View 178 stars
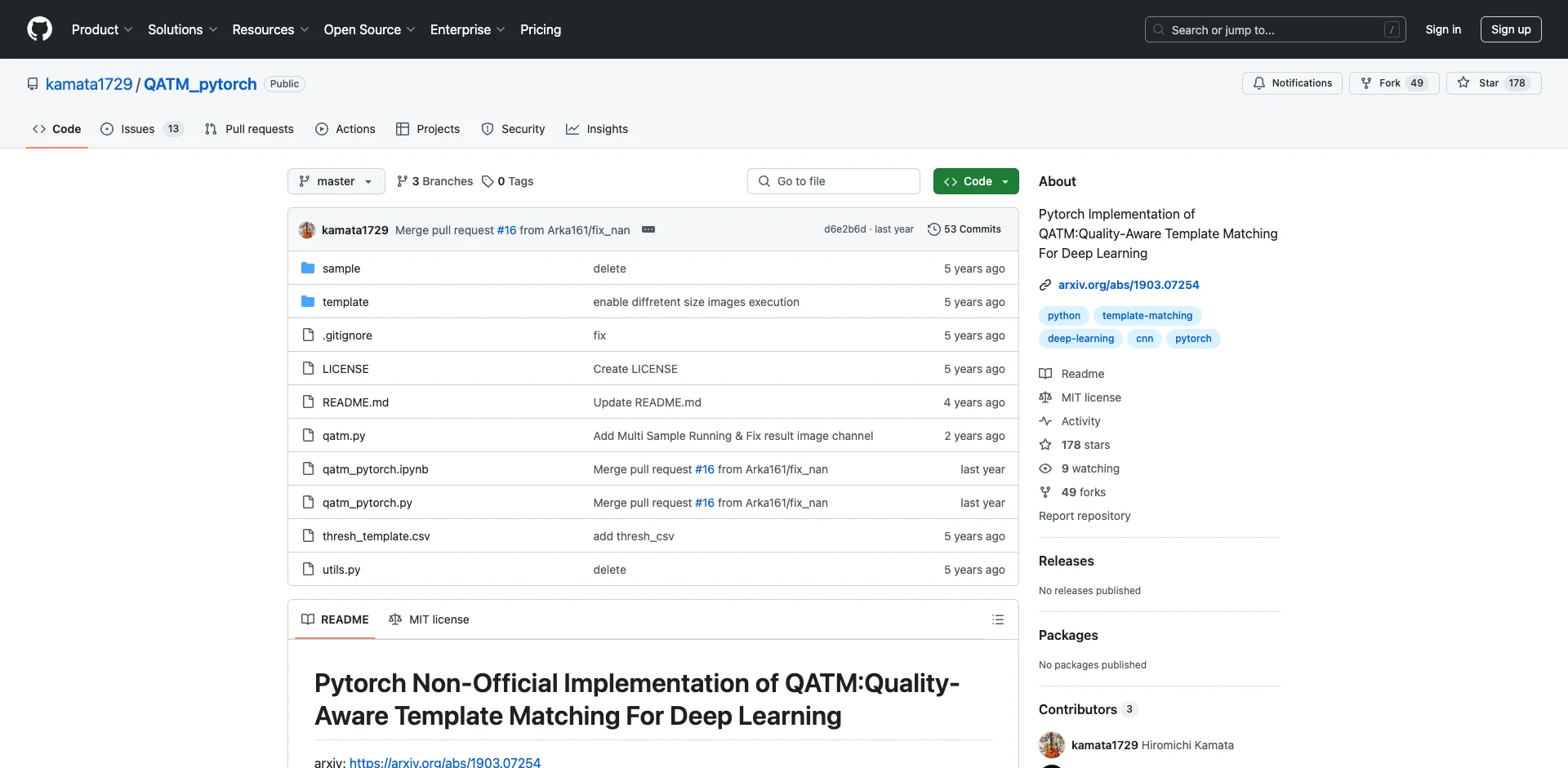The height and width of the screenshot is (768, 1568). point(1075,445)
